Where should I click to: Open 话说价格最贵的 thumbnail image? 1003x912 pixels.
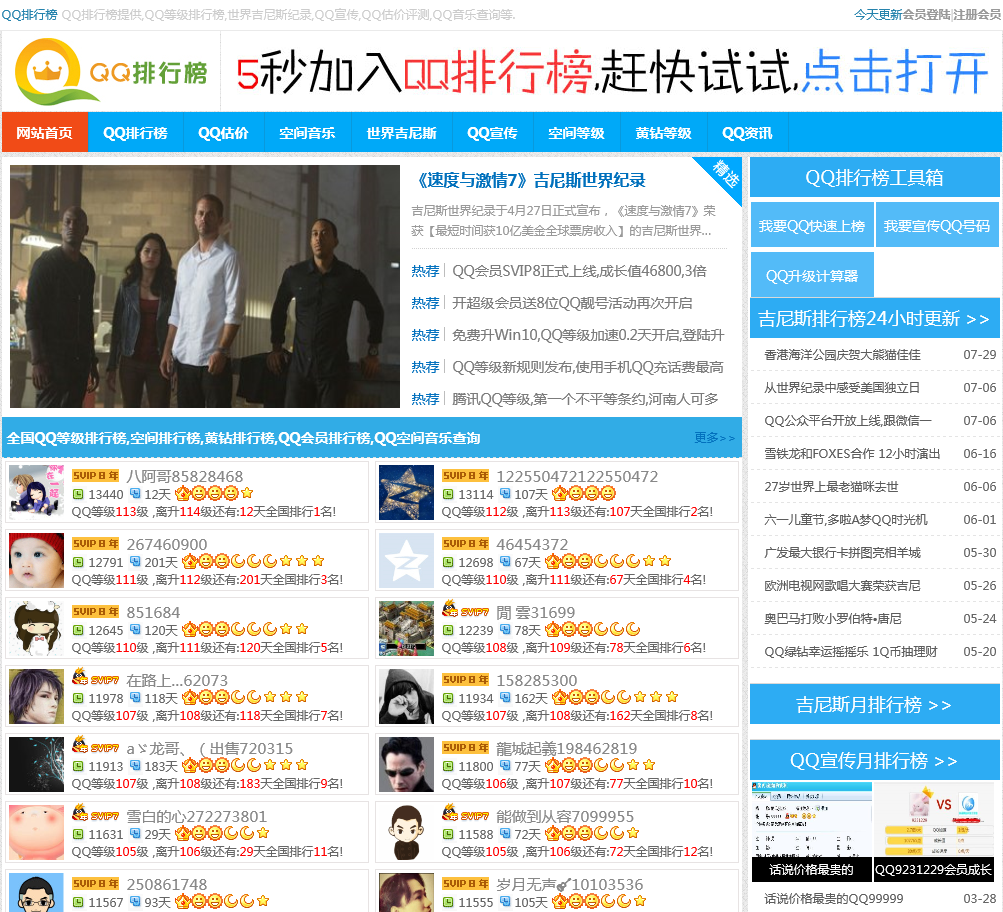pos(811,831)
